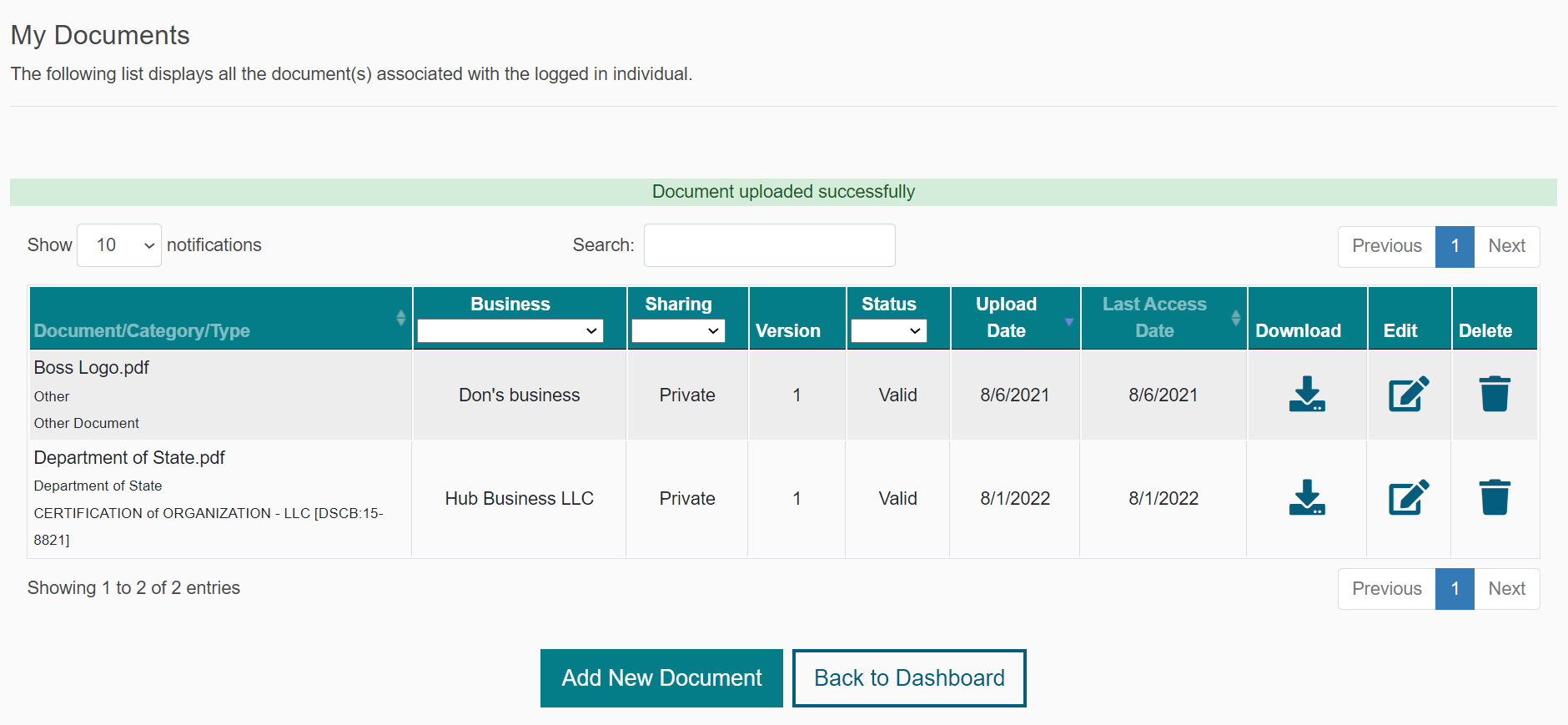
Task: Open the Sharing filter dropdown
Action: [678, 331]
